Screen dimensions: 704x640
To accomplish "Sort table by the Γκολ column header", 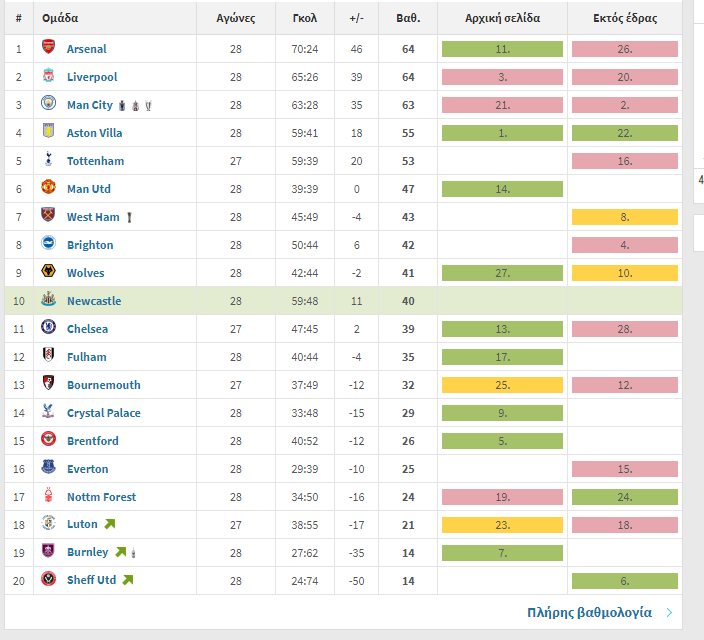I will pos(305,18).
